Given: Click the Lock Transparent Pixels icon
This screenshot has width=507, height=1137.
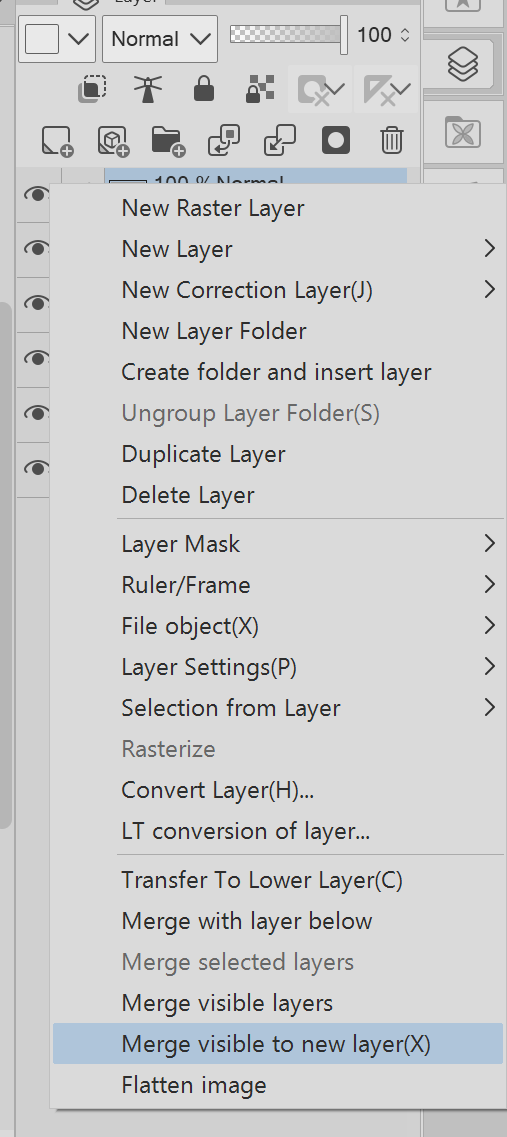Looking at the screenshot, I should [x=259, y=90].
